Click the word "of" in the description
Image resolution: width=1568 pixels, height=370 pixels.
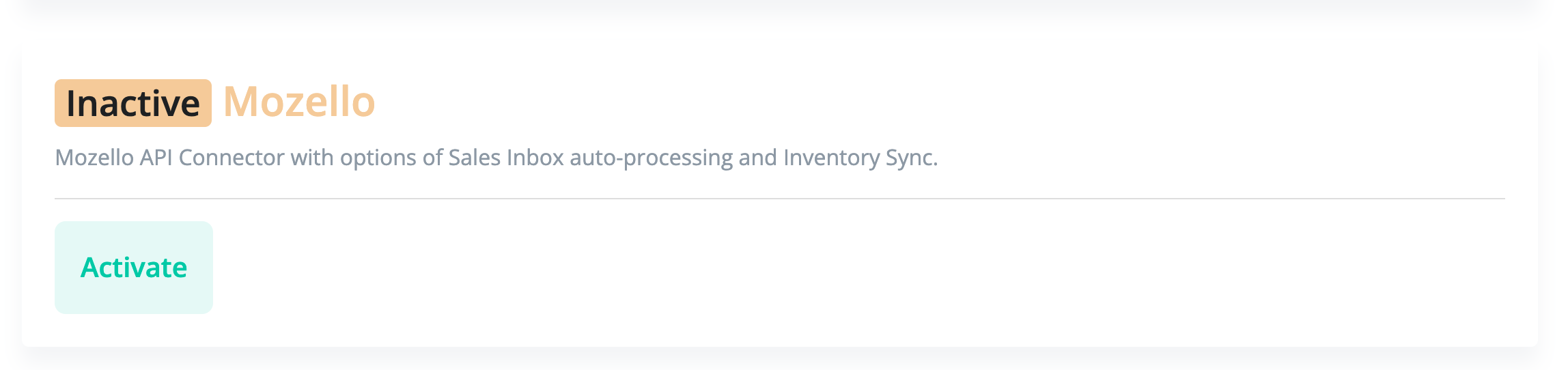(432, 158)
